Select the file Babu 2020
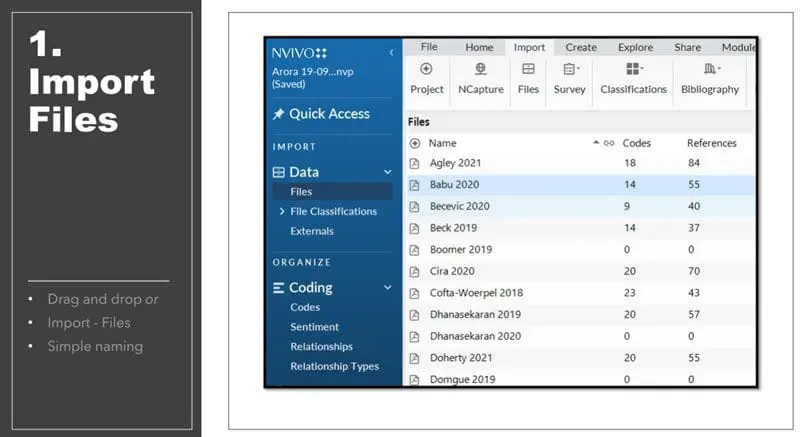This screenshot has height=437, width=800. click(x=454, y=185)
